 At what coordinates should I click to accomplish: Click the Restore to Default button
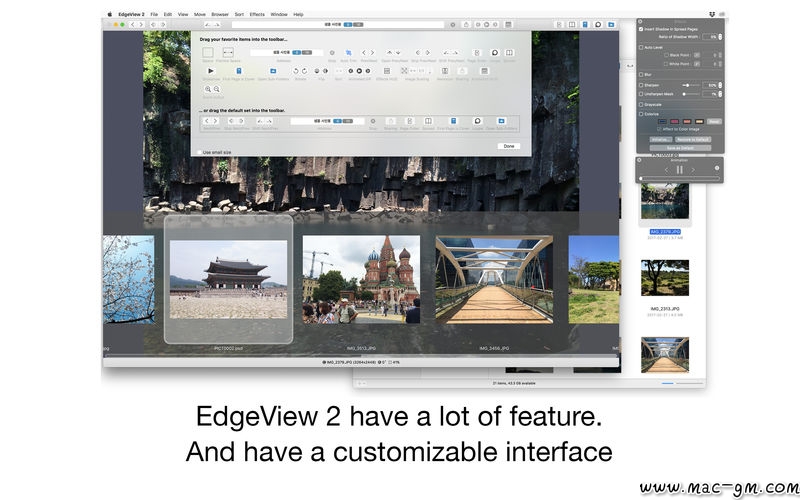[x=693, y=139]
